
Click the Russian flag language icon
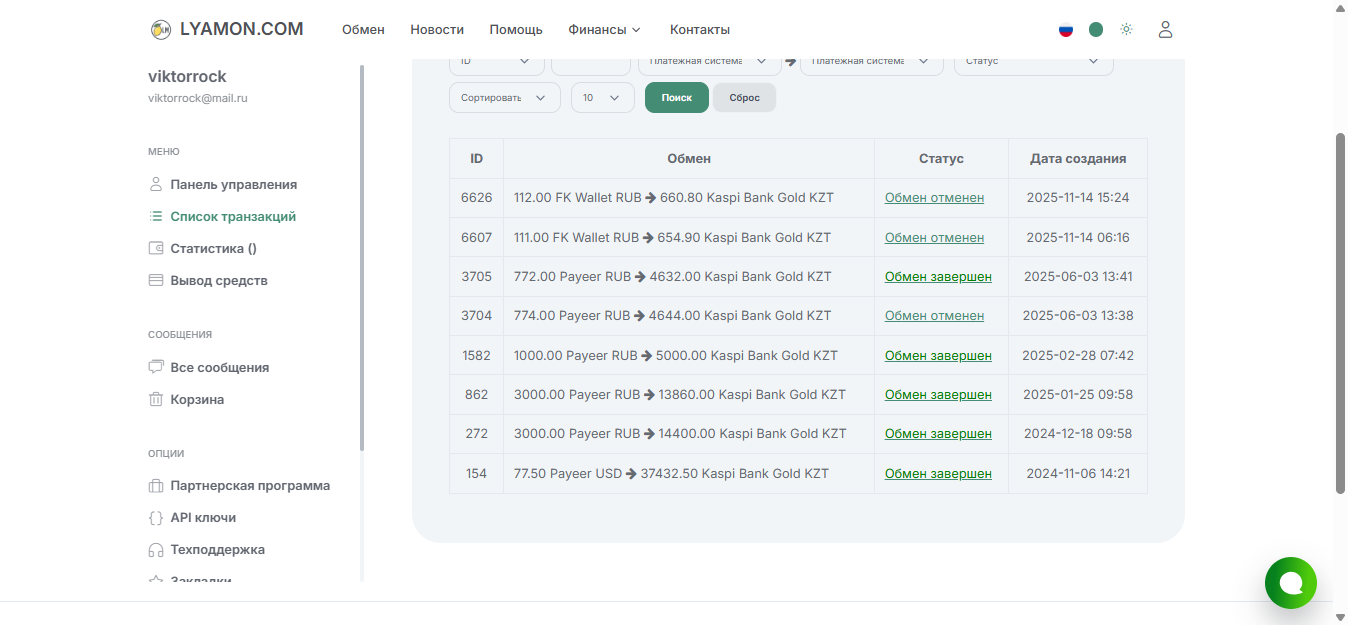(1066, 30)
